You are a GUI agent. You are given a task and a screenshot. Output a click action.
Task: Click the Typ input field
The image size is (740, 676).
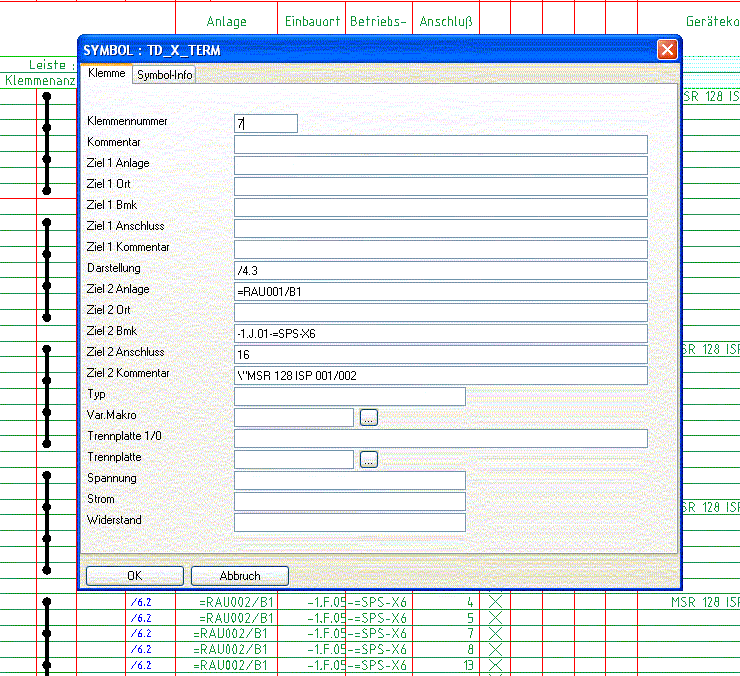click(350, 397)
